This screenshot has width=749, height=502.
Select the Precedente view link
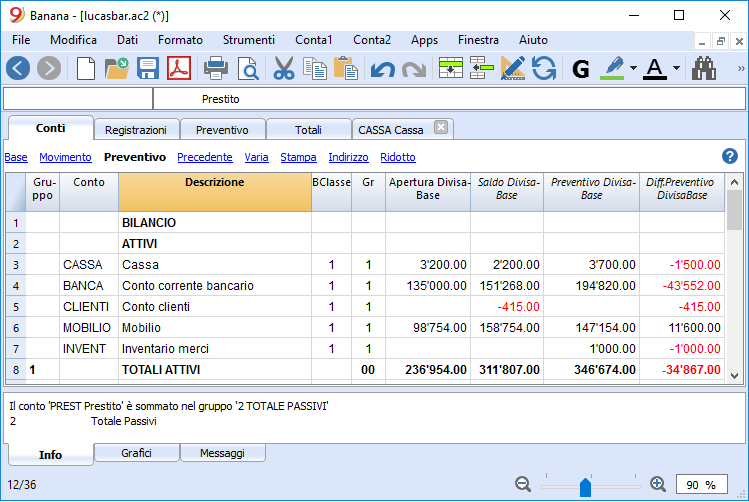[x=205, y=157]
